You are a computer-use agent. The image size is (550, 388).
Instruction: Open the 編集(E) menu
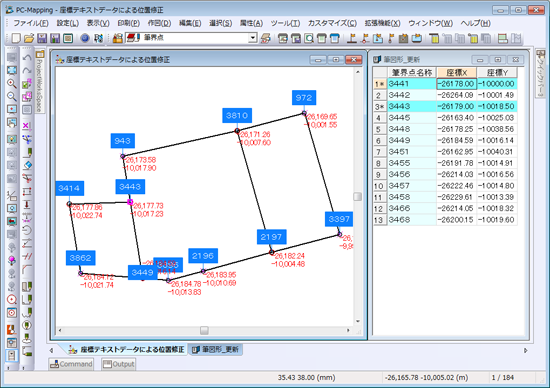190,23
